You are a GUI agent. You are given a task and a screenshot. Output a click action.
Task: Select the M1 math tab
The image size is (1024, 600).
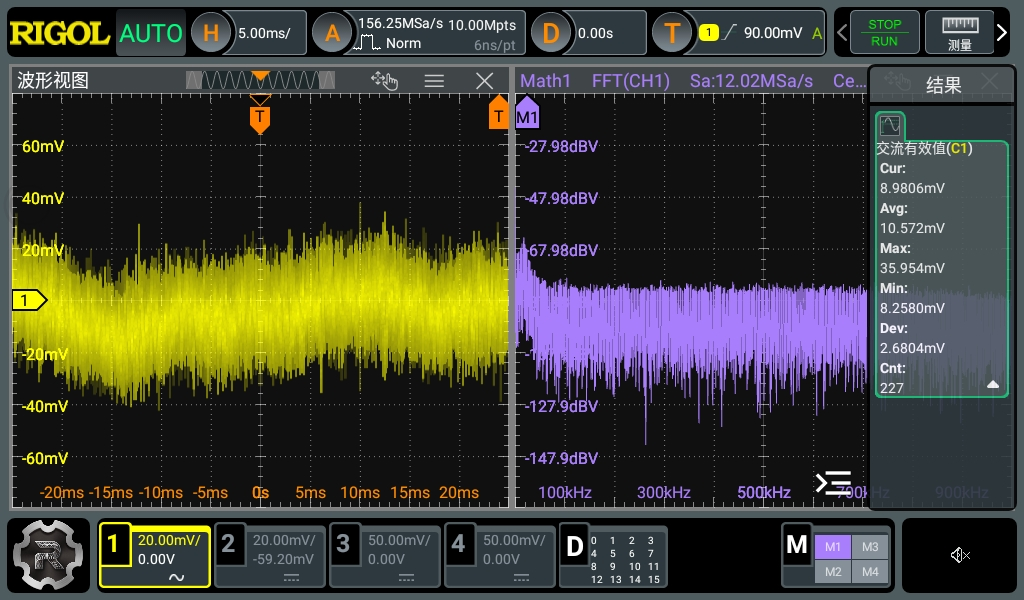832,546
